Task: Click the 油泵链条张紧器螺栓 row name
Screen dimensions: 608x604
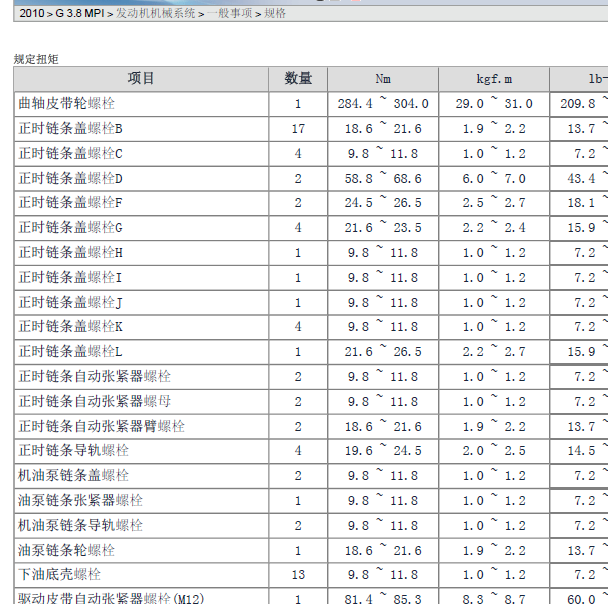Action: coord(80,500)
